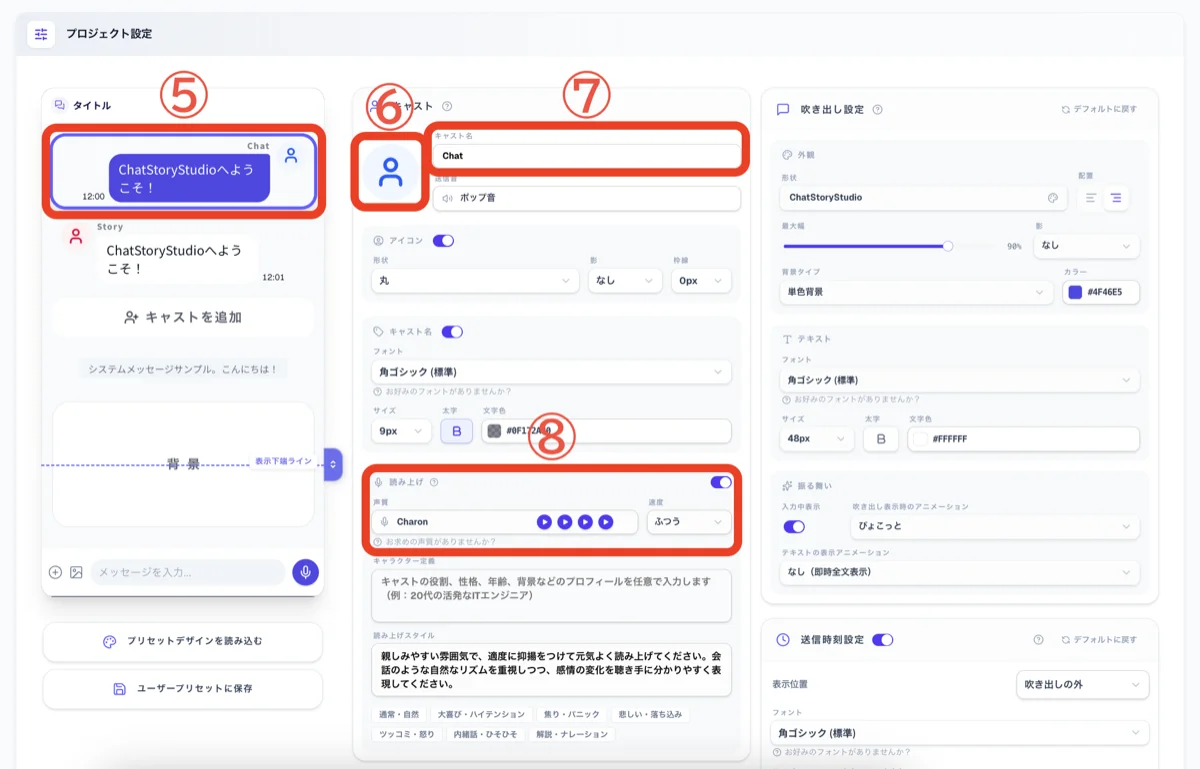The width and height of the screenshot is (1200, 769).
Task: Open the 速度 ふつう dropdown
Action: click(x=689, y=522)
